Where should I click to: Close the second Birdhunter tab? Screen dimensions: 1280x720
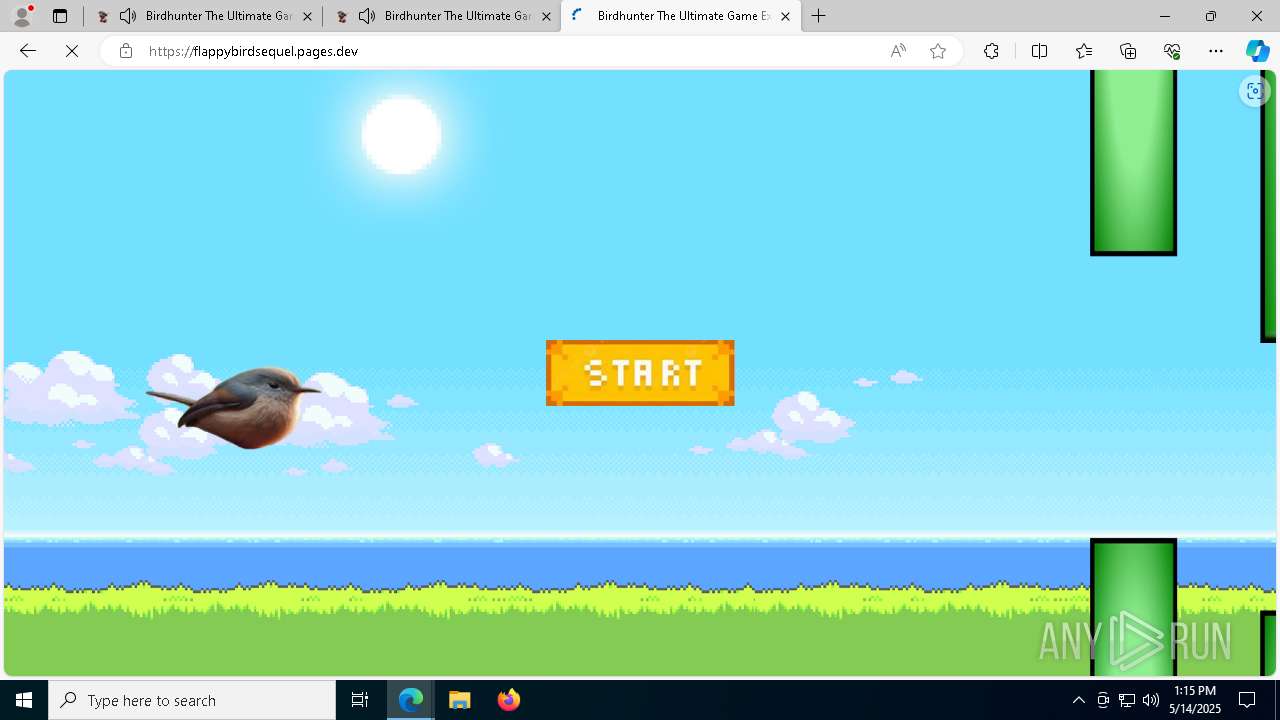[x=546, y=16]
